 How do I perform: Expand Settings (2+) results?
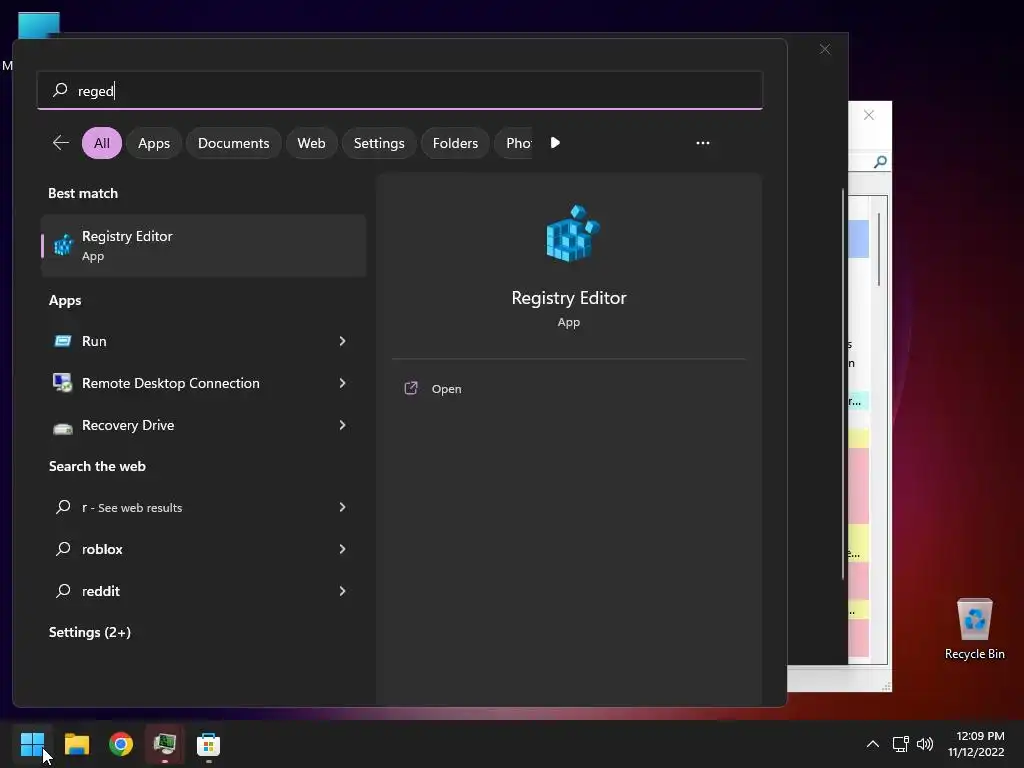[89, 632]
